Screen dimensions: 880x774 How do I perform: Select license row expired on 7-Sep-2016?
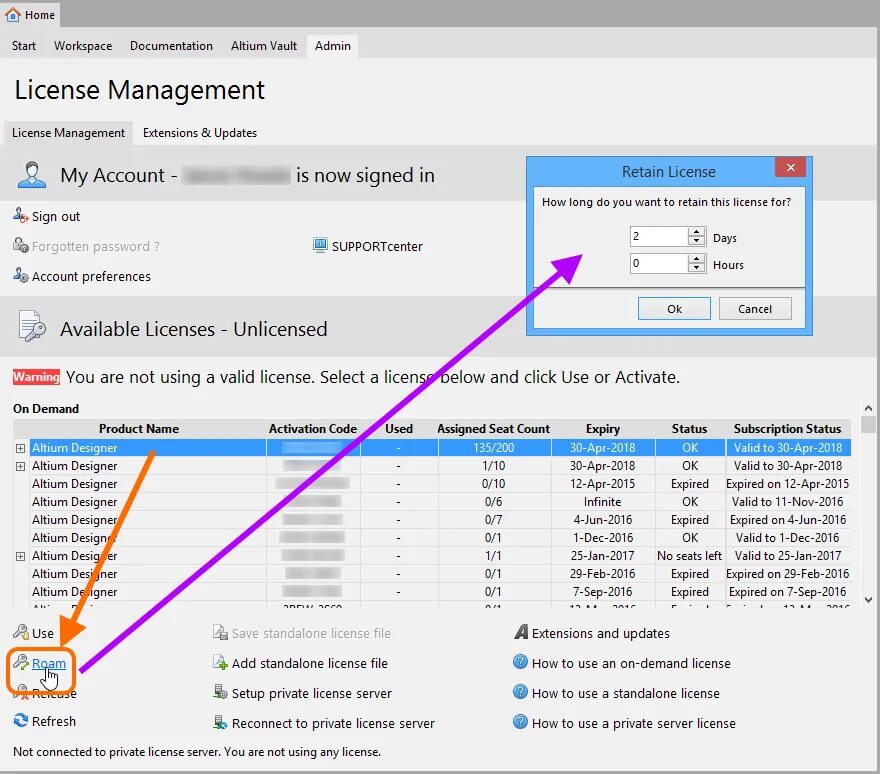click(432, 592)
